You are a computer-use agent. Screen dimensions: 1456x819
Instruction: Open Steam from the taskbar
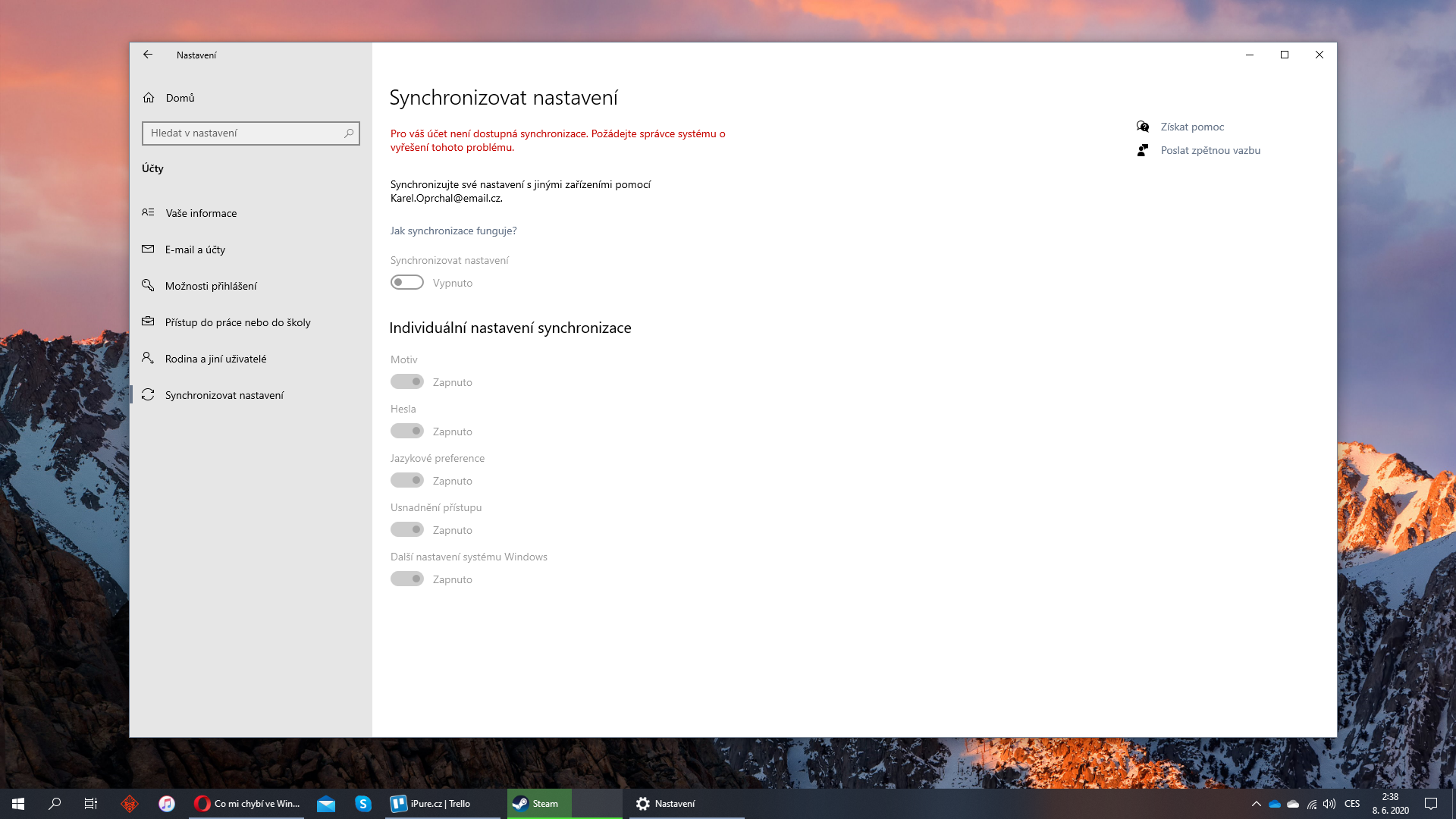point(538,804)
